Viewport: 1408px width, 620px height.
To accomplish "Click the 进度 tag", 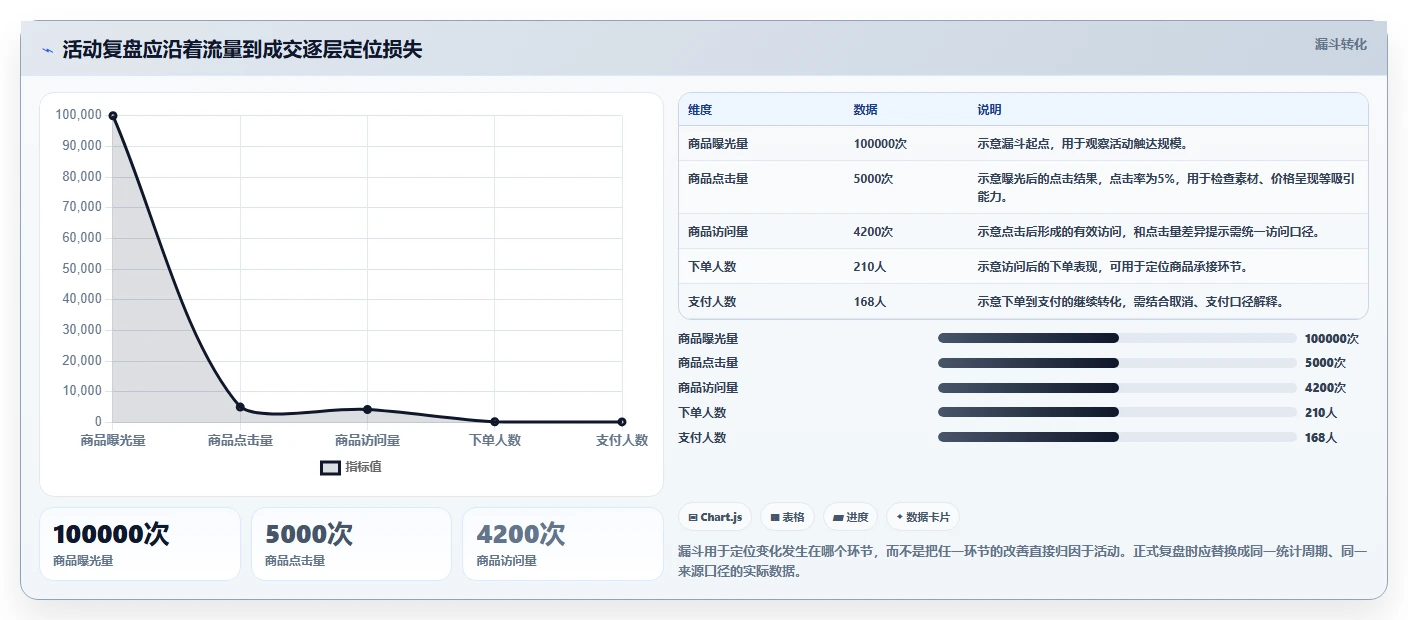I will 850,517.
